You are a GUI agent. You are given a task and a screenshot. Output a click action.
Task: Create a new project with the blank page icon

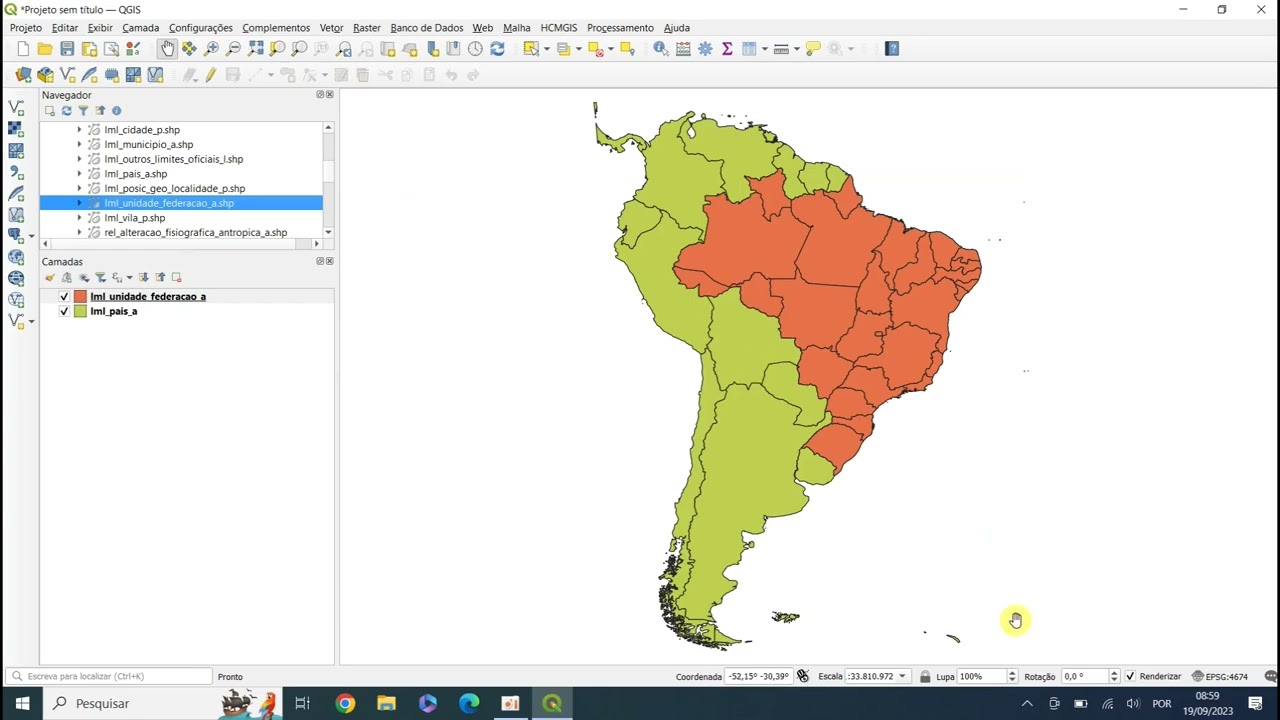23,49
